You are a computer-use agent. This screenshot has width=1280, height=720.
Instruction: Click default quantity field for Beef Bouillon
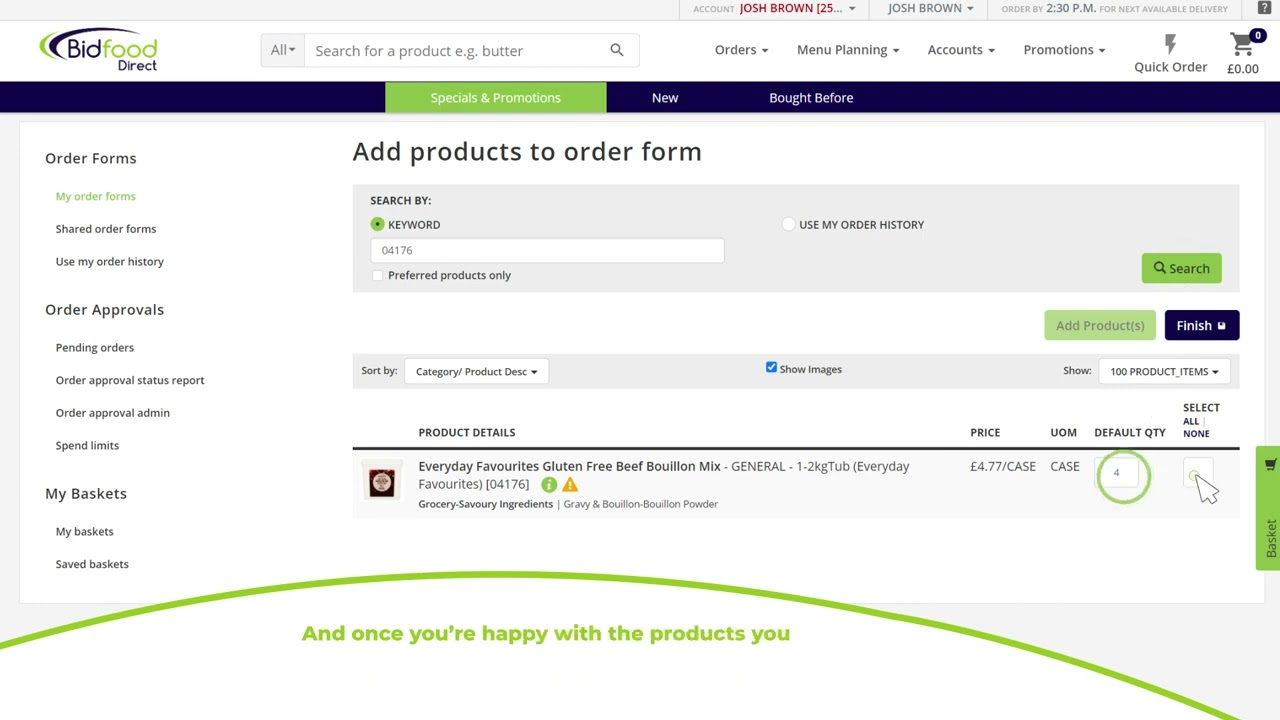tap(1117, 473)
